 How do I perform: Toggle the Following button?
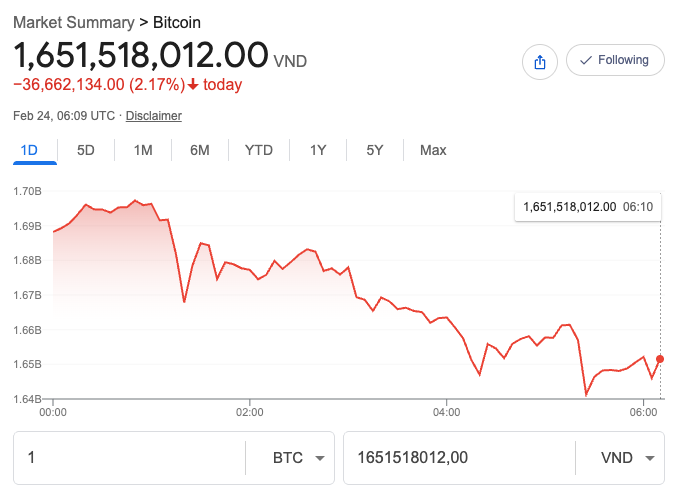pos(615,60)
